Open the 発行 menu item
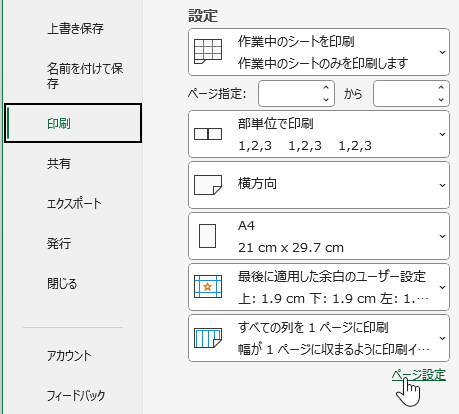This screenshot has width=459, height=414. point(59,244)
